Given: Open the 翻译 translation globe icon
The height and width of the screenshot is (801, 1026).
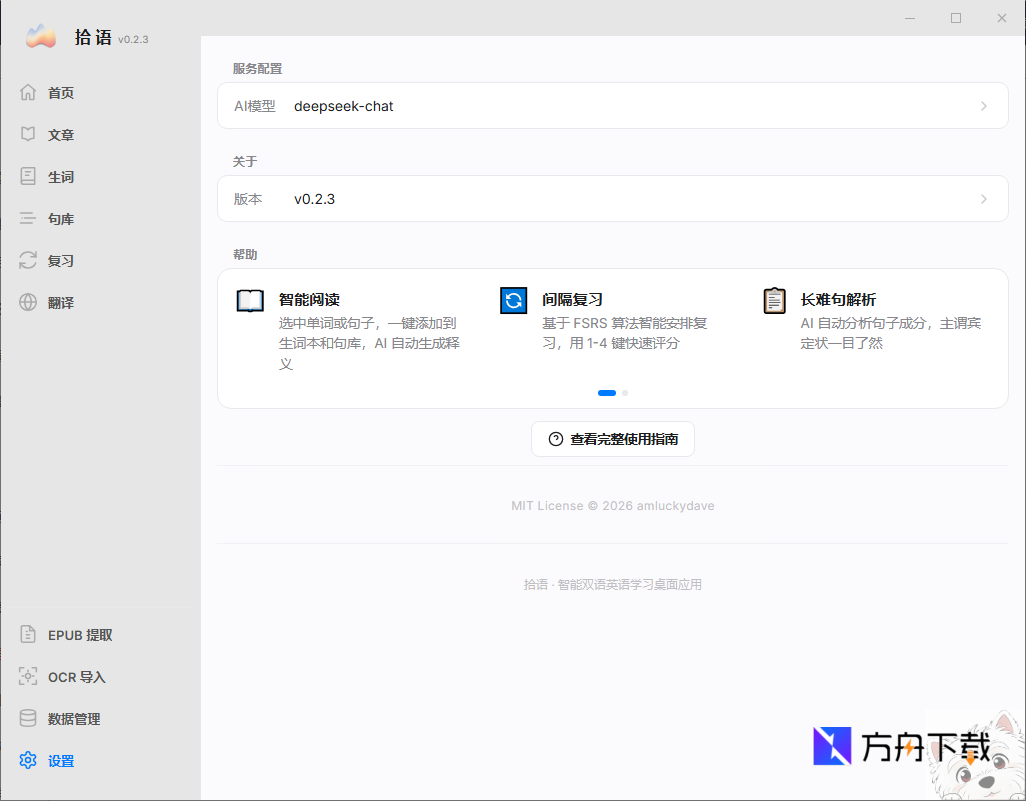Looking at the screenshot, I should [x=28, y=302].
